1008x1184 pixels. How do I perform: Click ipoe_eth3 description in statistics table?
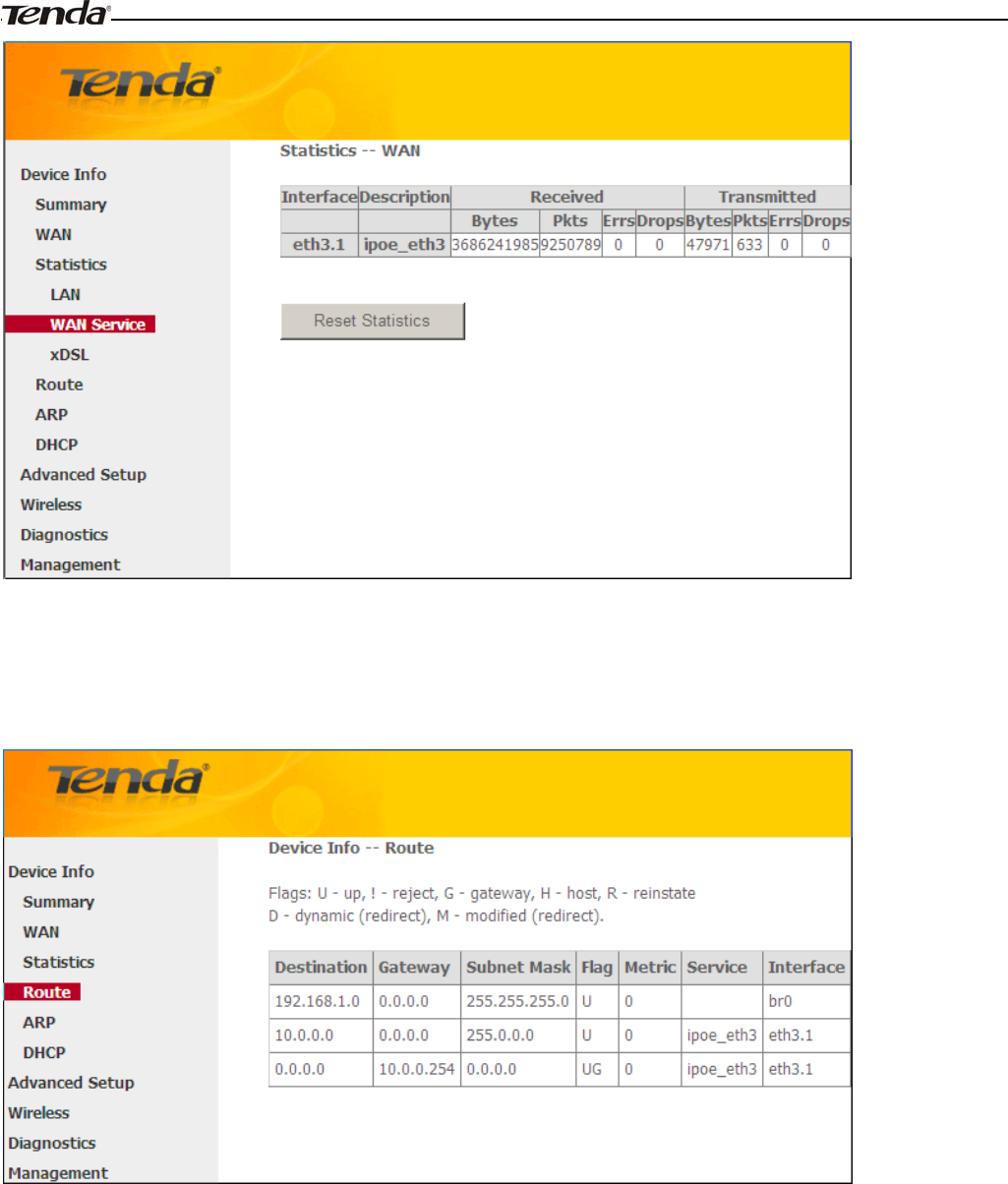404,245
